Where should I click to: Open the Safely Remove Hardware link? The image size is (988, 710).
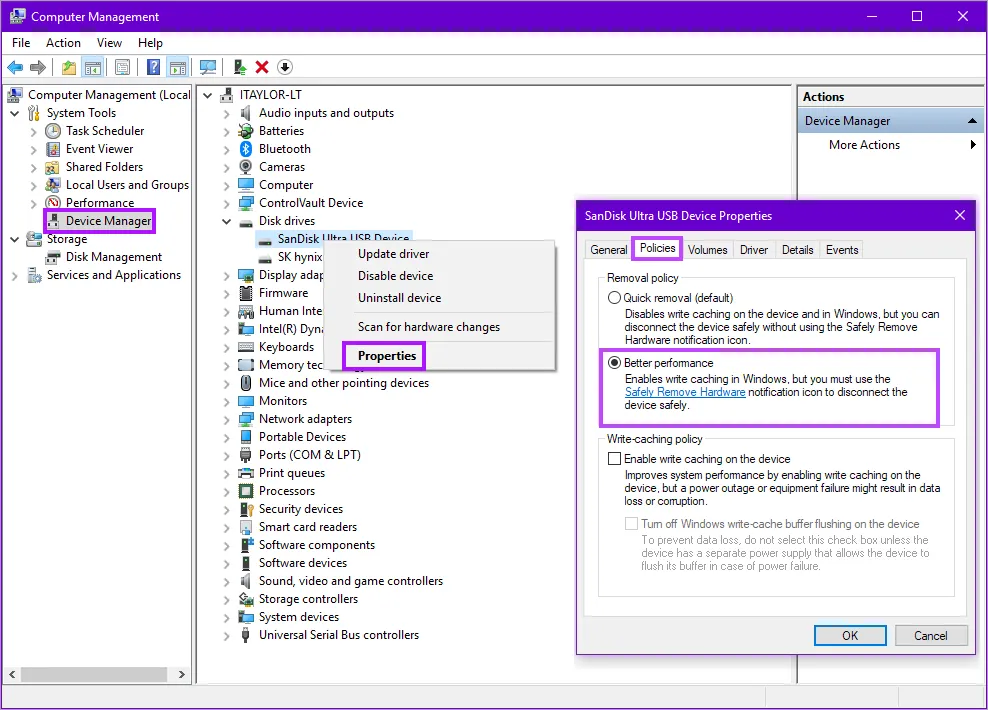point(685,392)
